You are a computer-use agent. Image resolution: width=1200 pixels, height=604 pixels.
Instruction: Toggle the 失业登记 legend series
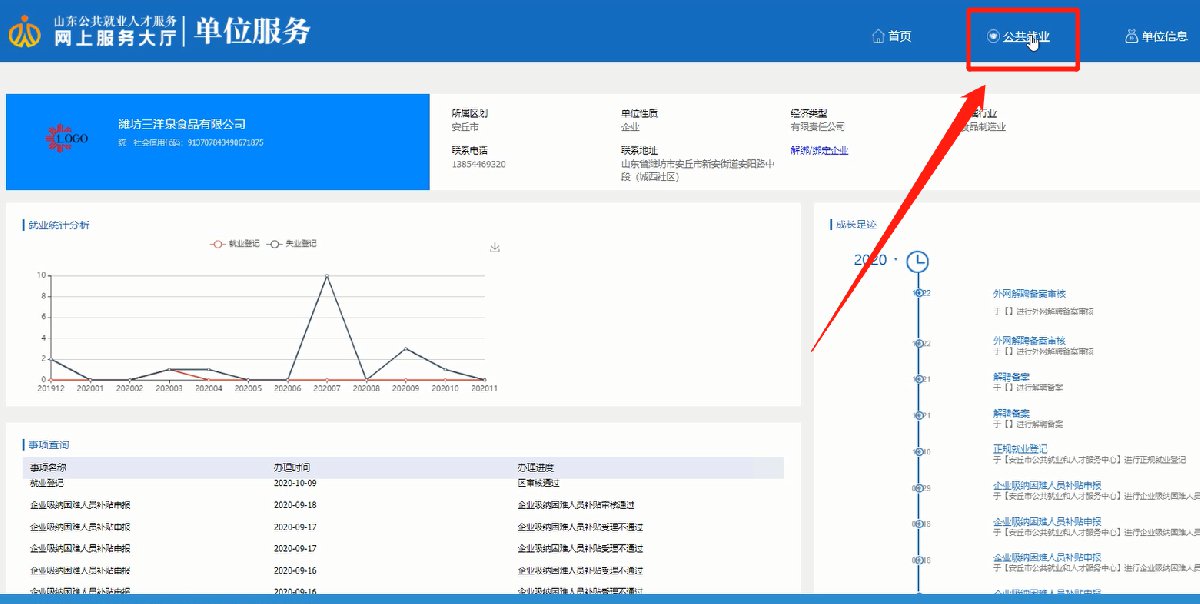(x=293, y=243)
